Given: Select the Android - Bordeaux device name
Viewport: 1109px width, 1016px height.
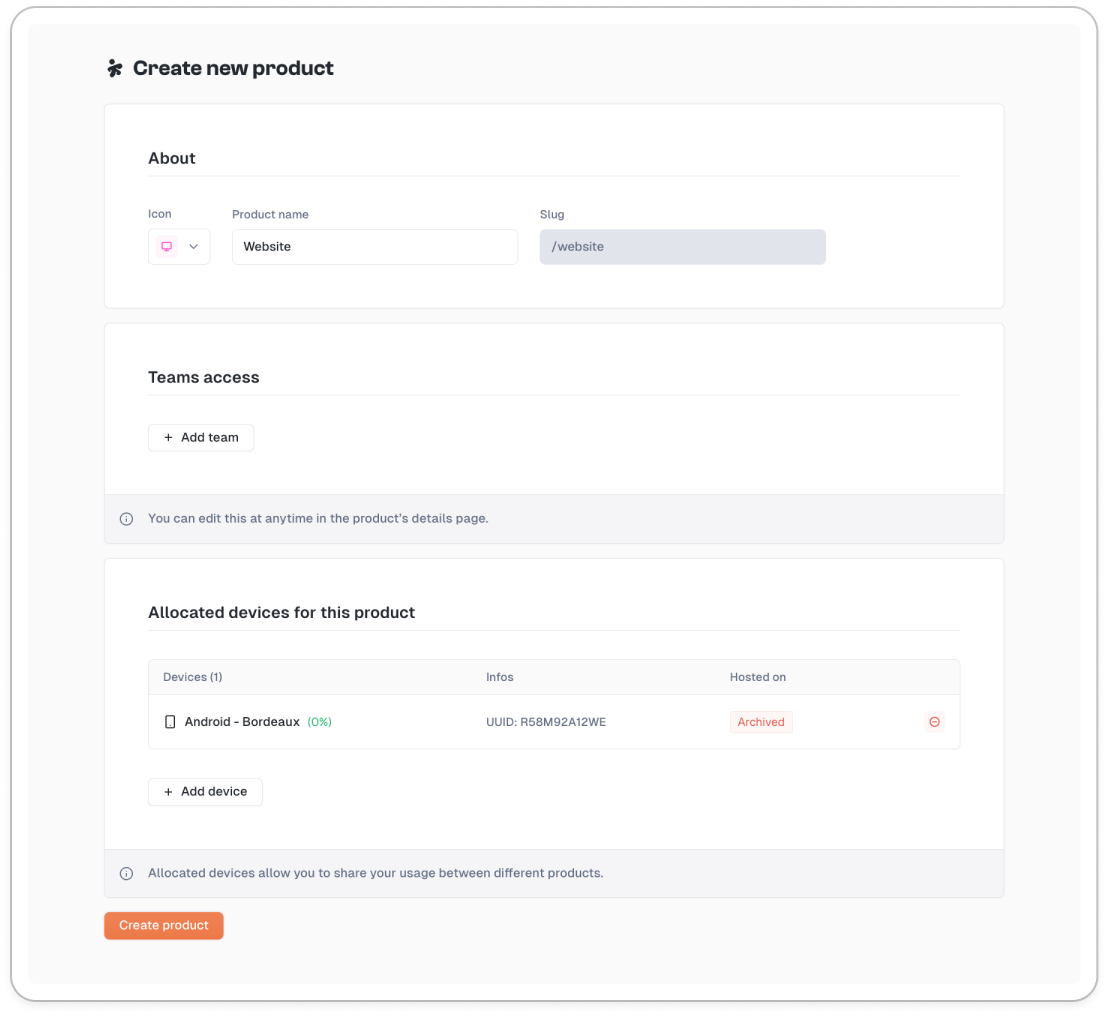Looking at the screenshot, I should pyautogui.click(x=242, y=722).
